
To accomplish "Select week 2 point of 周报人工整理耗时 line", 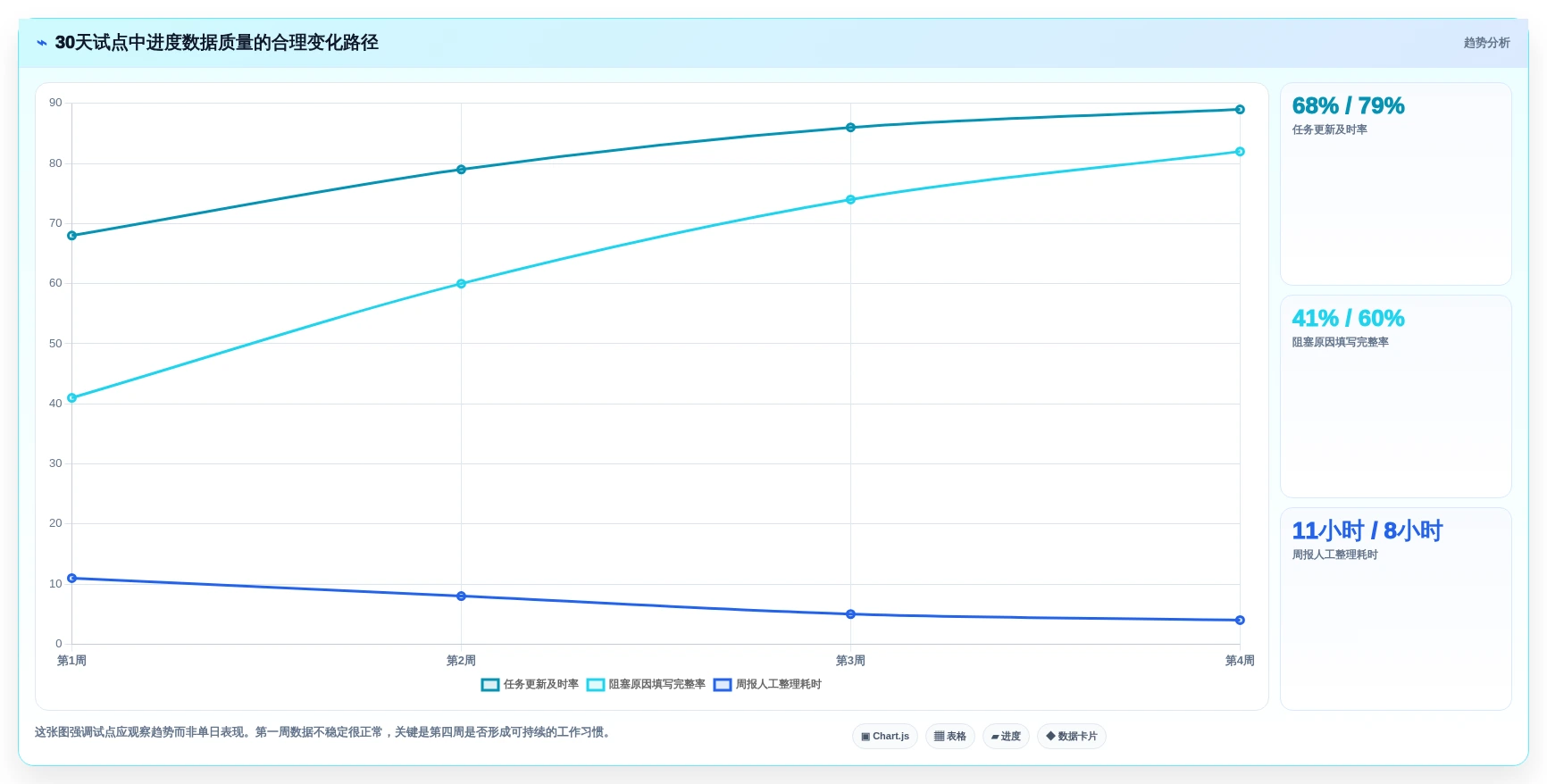I will click(461, 596).
